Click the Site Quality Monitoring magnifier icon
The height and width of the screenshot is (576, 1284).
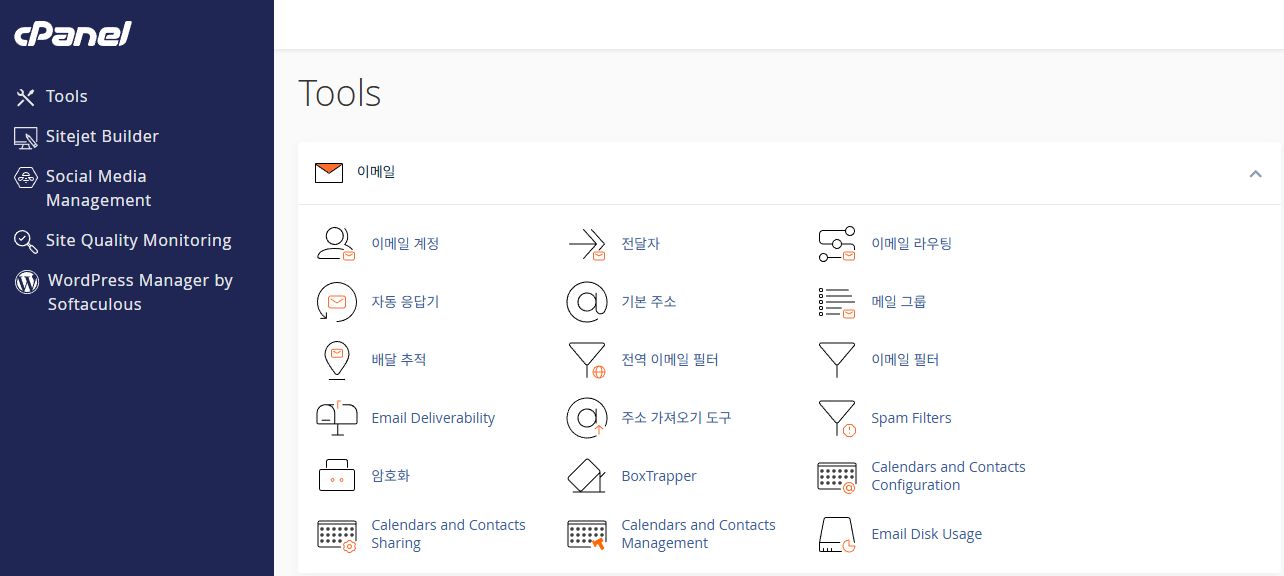[26, 241]
